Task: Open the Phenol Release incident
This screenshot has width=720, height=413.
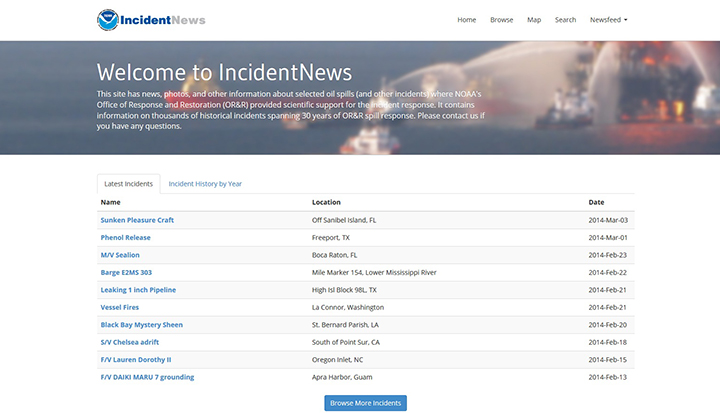Action: point(125,238)
